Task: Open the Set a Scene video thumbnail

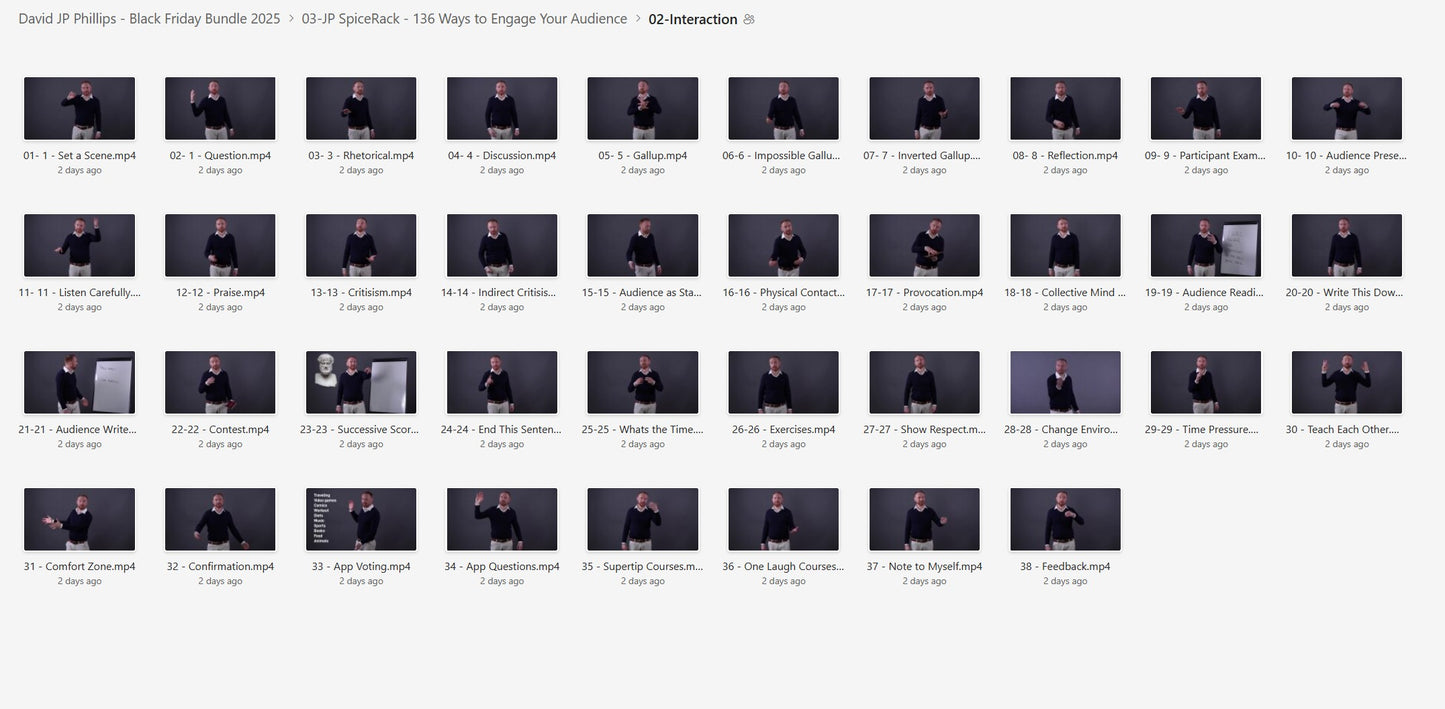Action: coord(79,108)
